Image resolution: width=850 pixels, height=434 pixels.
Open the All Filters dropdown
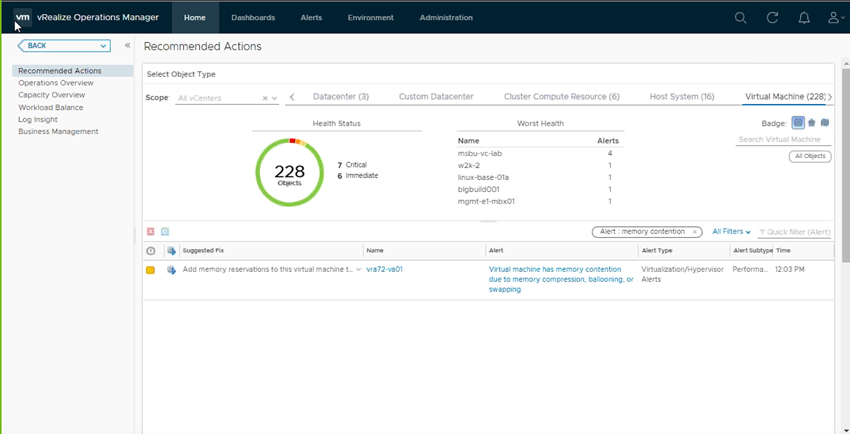pos(731,231)
